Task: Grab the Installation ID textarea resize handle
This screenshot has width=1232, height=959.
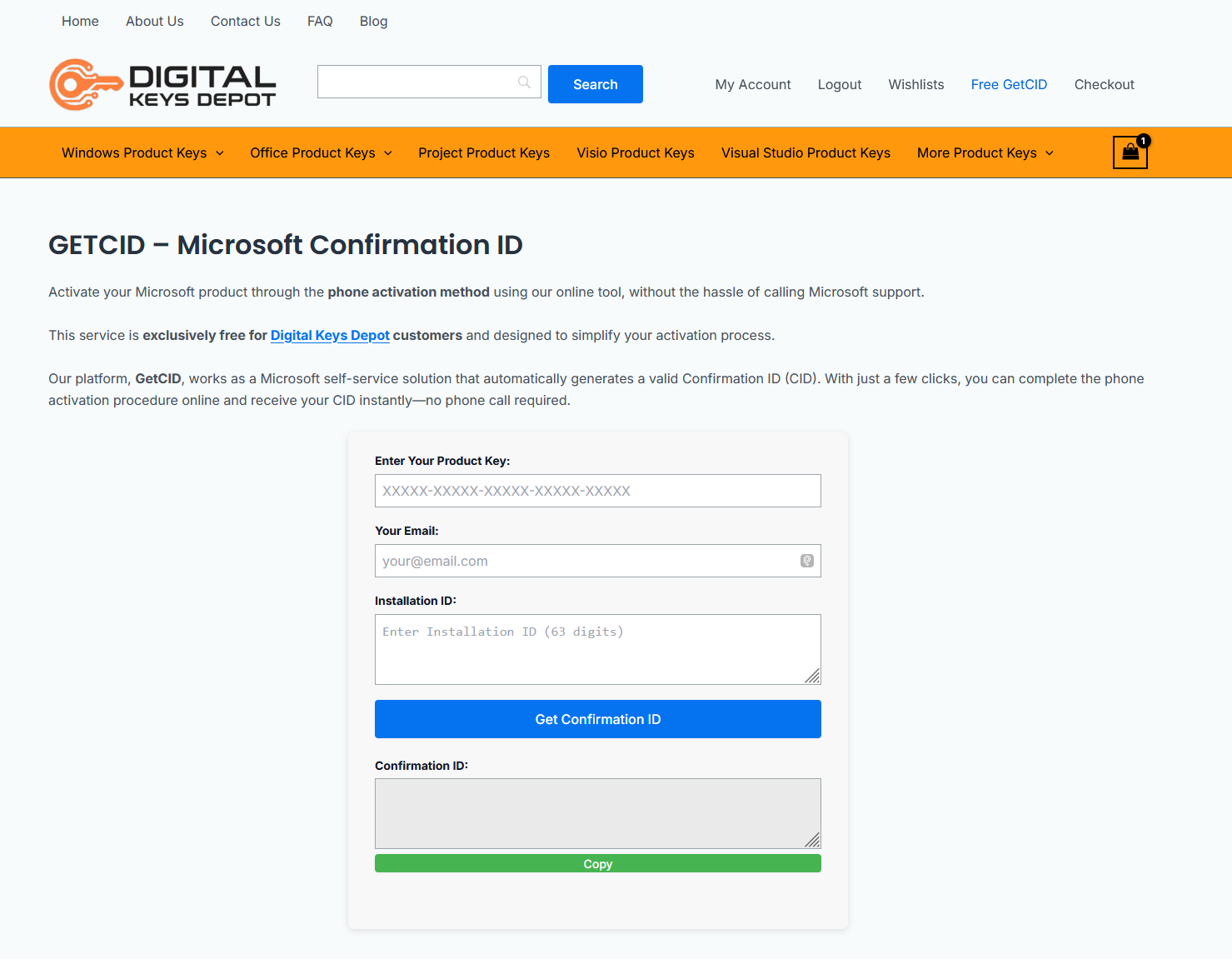Action: coord(813,677)
